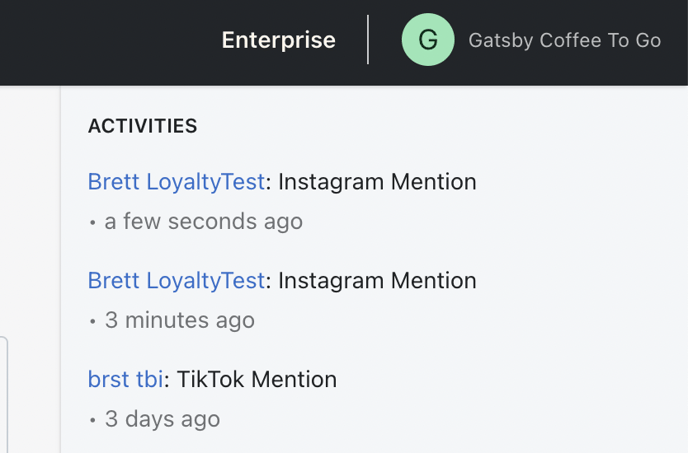Open the Brett LoyaltyTest link from 3 minutes ago
The height and width of the screenshot is (453, 688).
(176, 280)
